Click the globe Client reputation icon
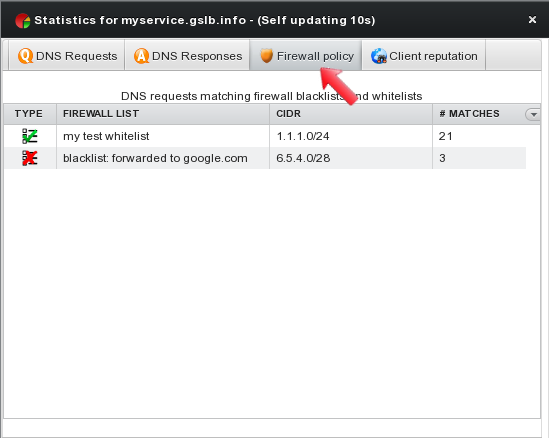 tap(379, 56)
